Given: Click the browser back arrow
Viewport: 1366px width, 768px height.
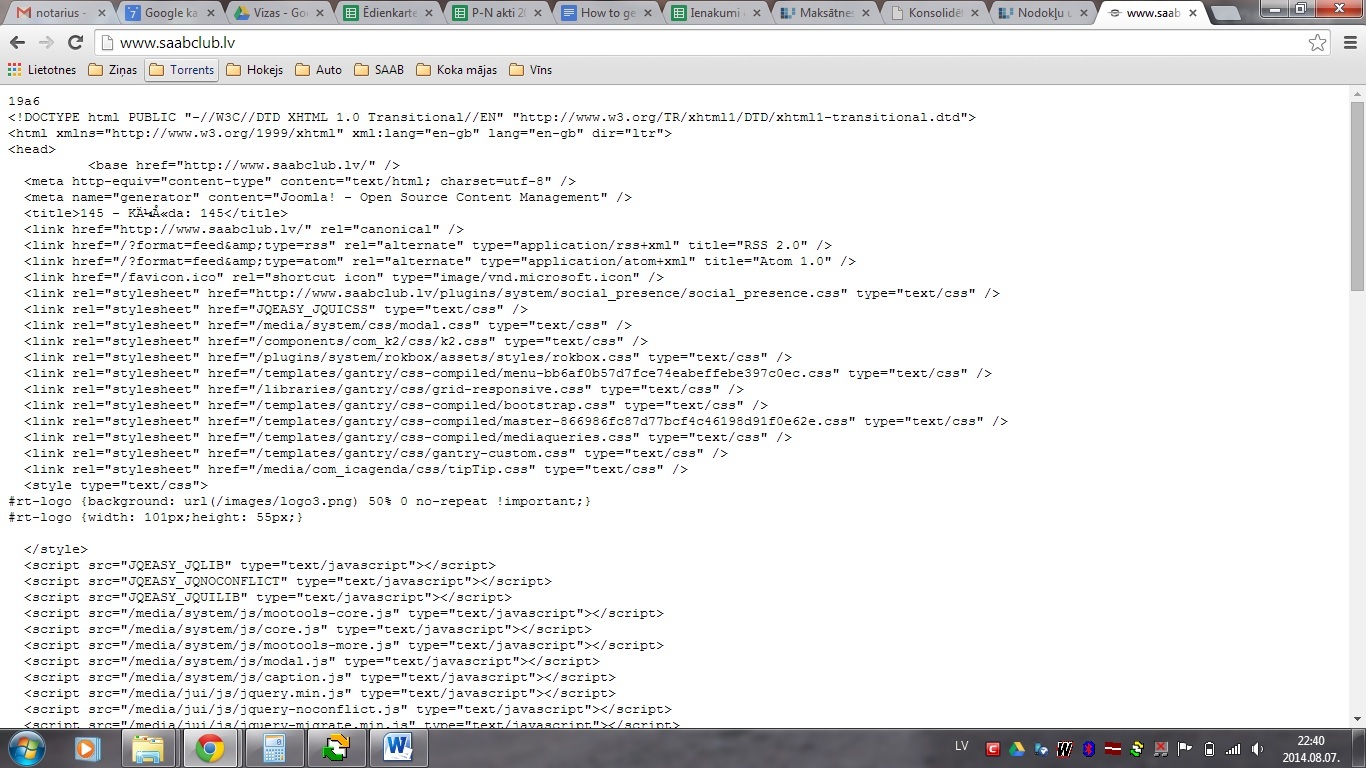Looking at the screenshot, I should pyautogui.click(x=17, y=43).
